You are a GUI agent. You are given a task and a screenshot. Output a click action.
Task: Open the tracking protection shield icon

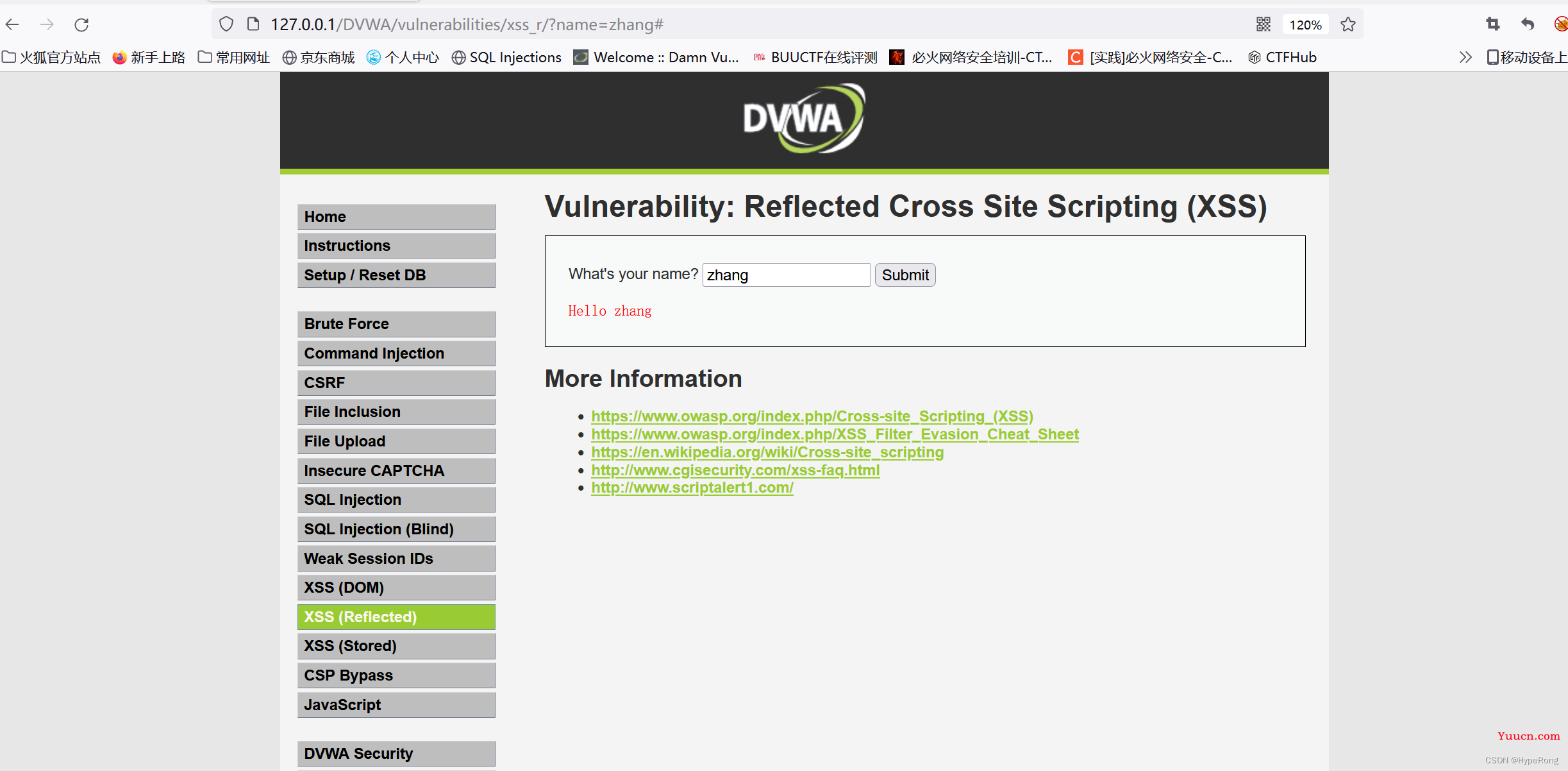pyautogui.click(x=226, y=24)
